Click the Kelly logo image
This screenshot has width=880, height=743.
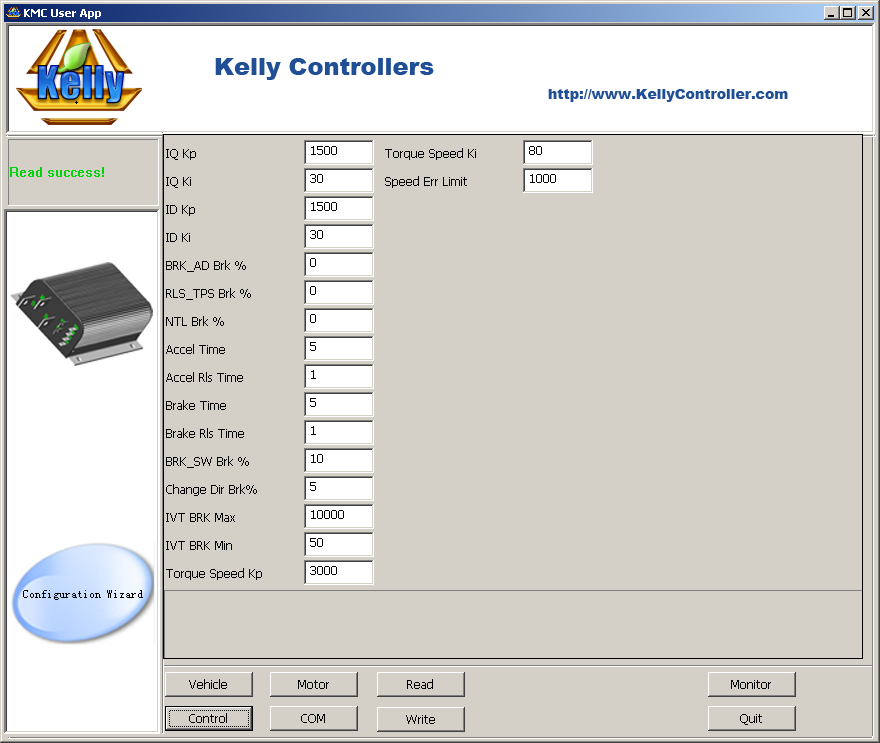tap(80, 78)
